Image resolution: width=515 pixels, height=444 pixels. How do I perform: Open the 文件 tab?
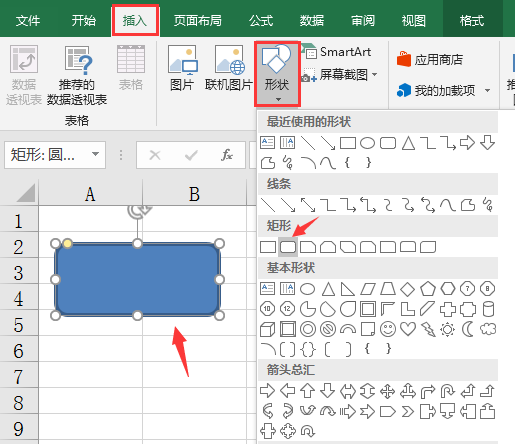[28, 21]
